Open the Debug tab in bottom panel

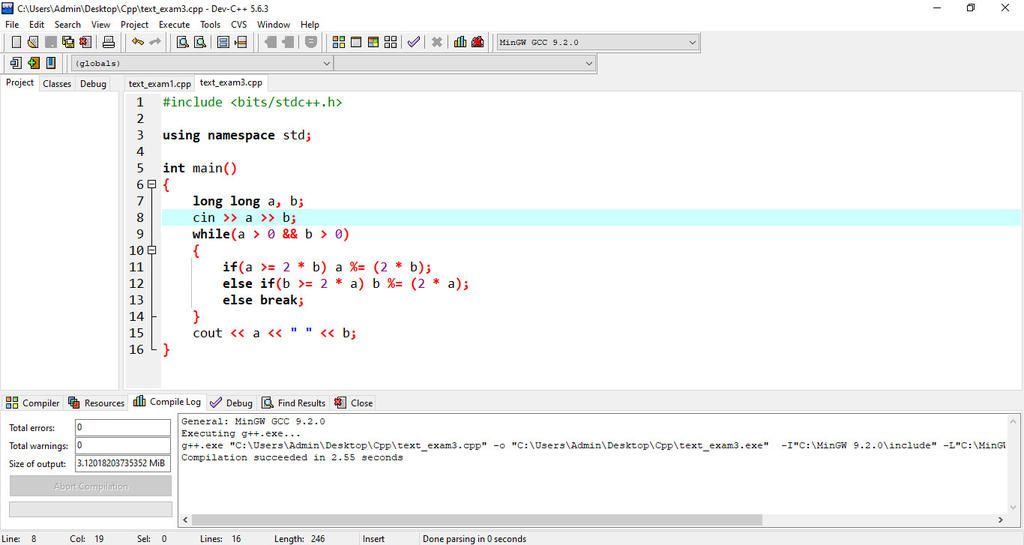point(231,403)
